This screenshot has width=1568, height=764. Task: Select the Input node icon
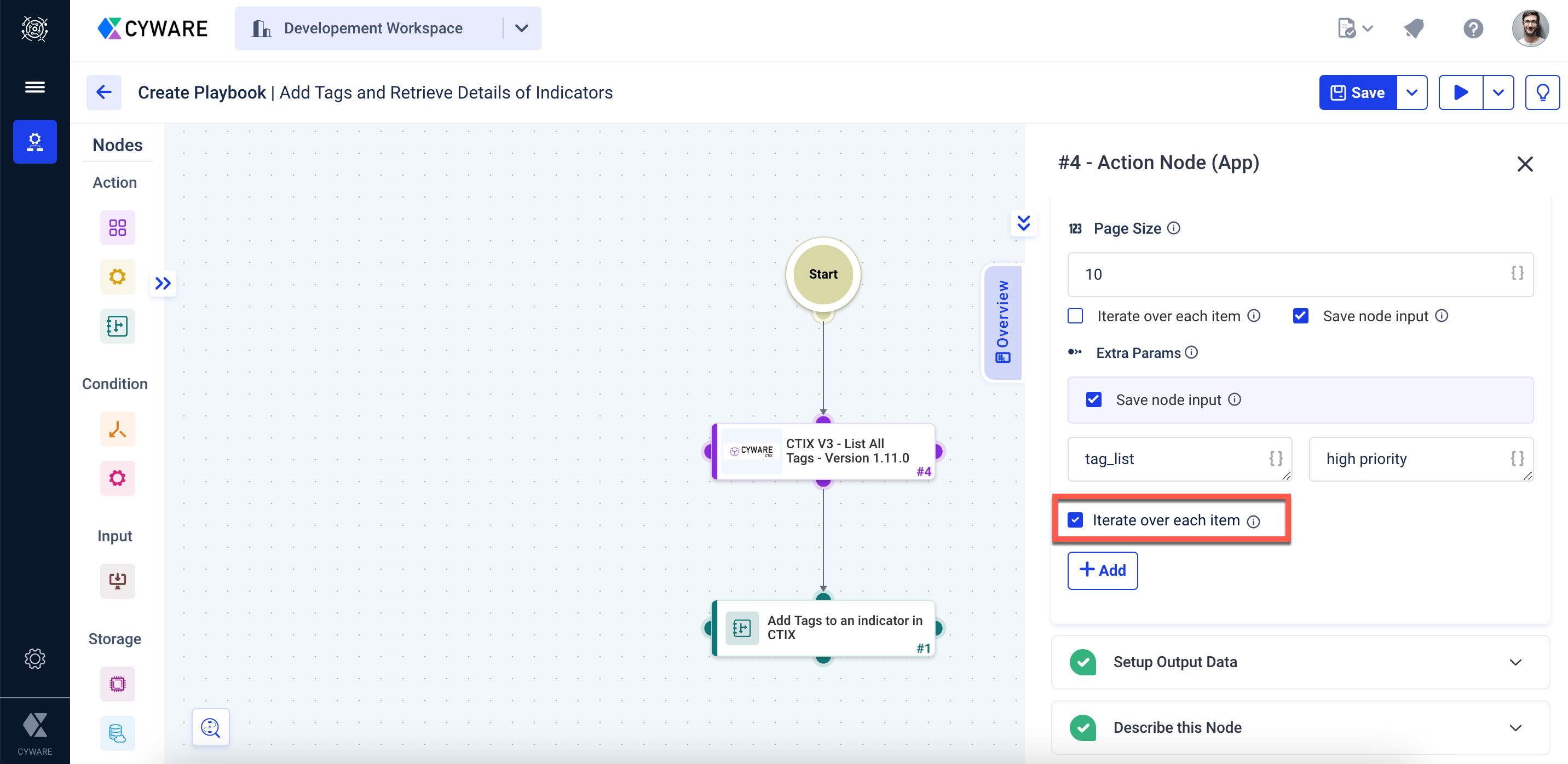pyautogui.click(x=118, y=581)
